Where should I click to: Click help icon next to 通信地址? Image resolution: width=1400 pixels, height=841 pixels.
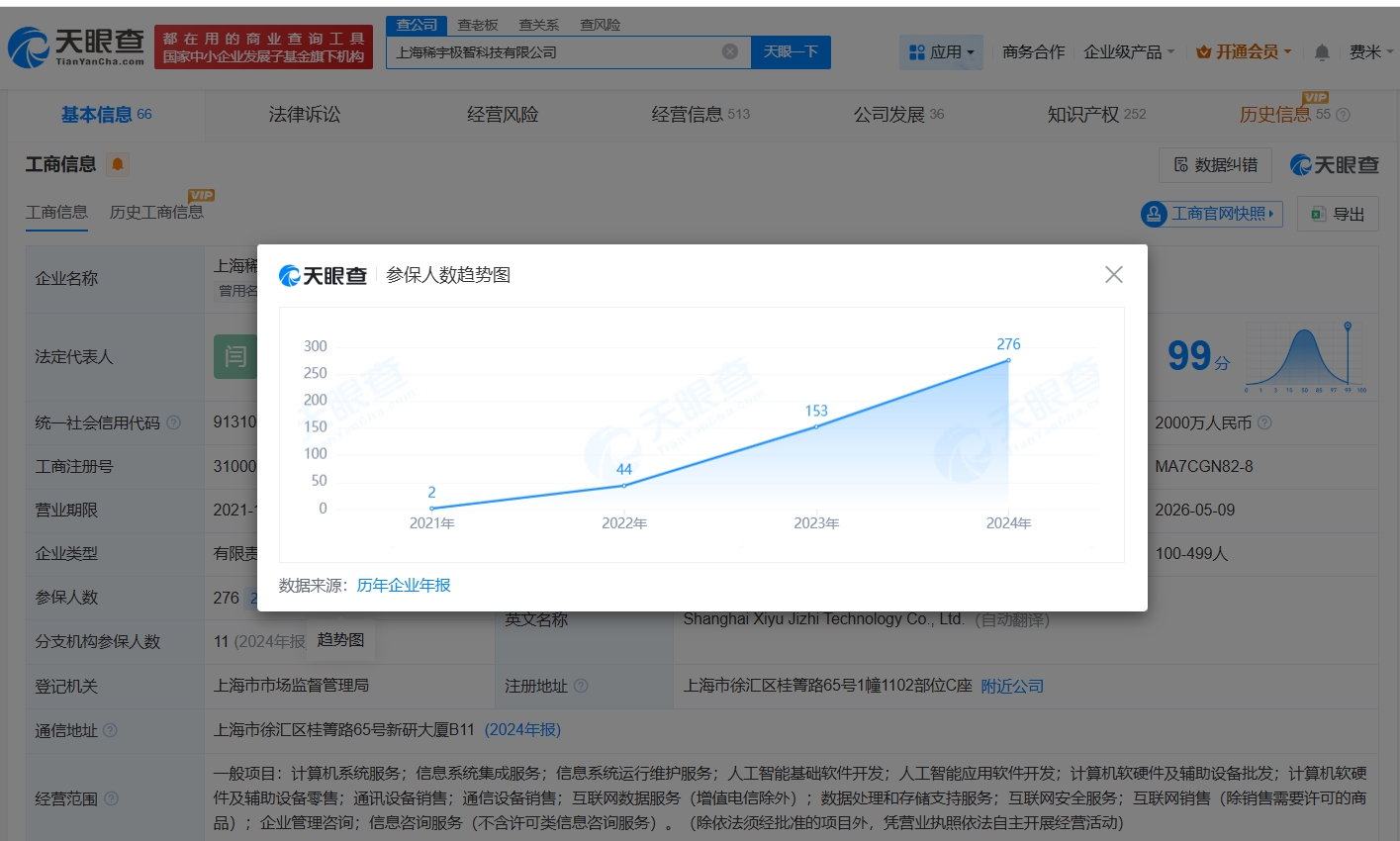coord(110,730)
